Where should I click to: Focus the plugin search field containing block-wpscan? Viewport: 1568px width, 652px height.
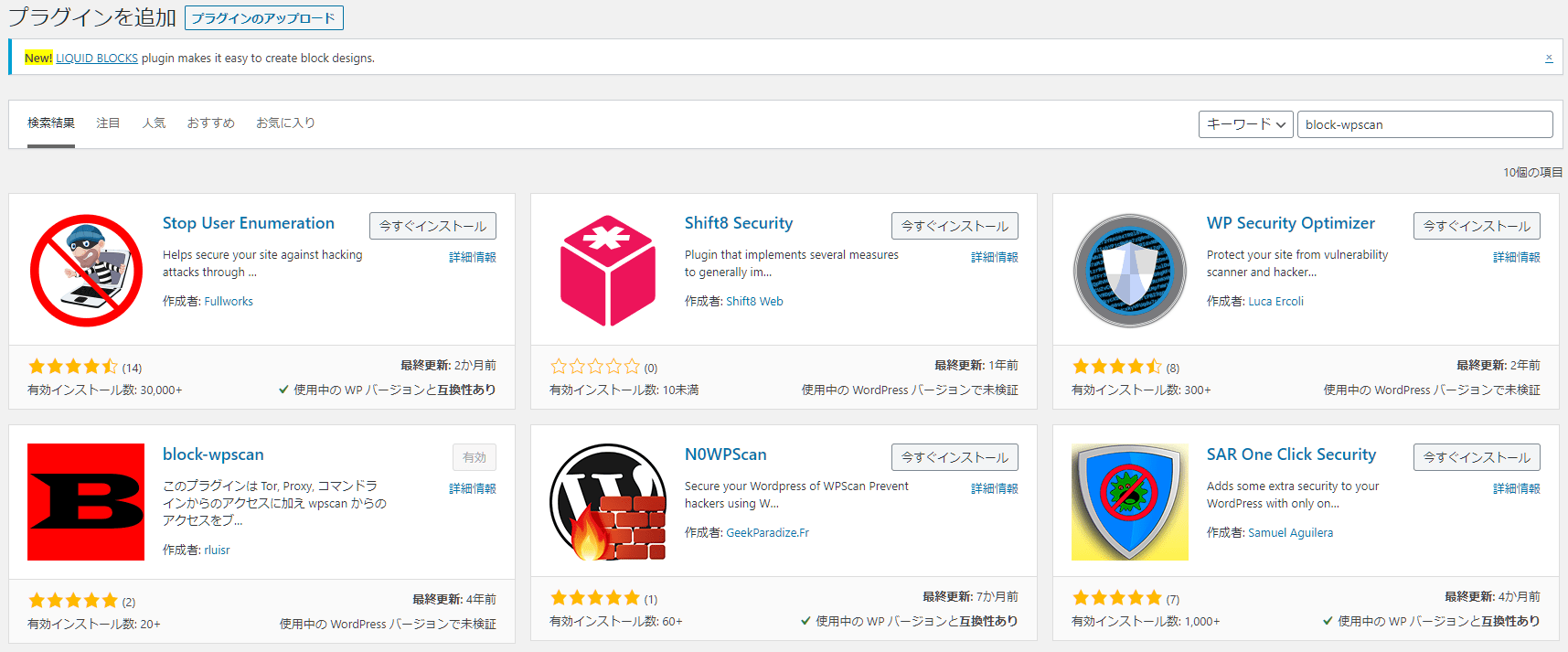pos(1425,124)
